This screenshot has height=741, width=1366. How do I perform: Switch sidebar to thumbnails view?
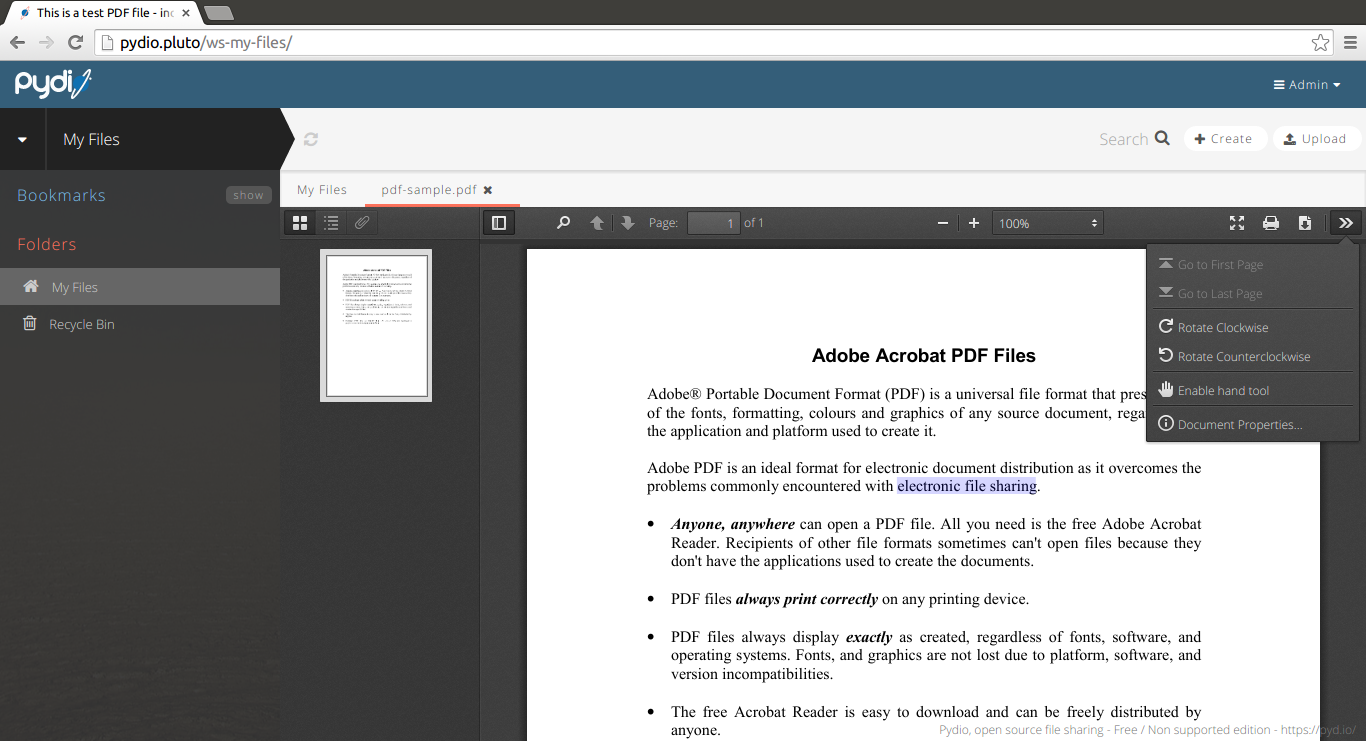coord(300,223)
